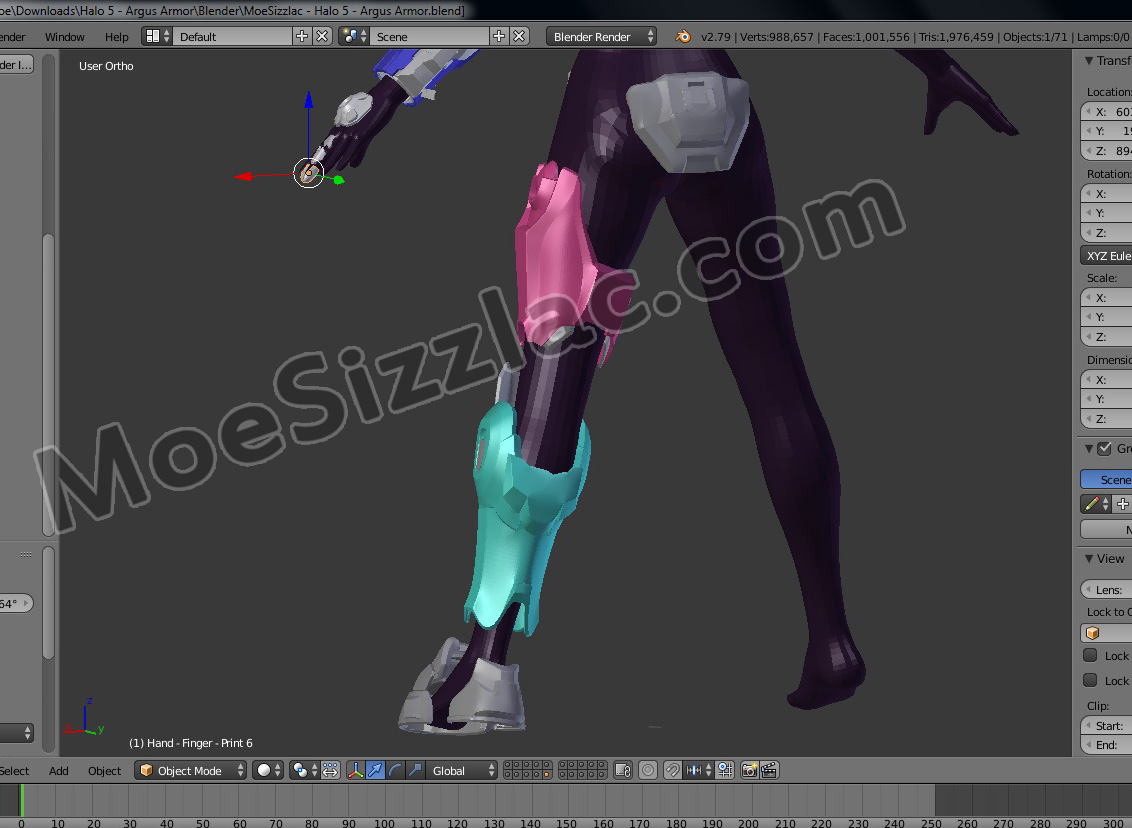Click the red X axis manipulator arrow
Screen dimensions: 1132x828
tap(244, 176)
